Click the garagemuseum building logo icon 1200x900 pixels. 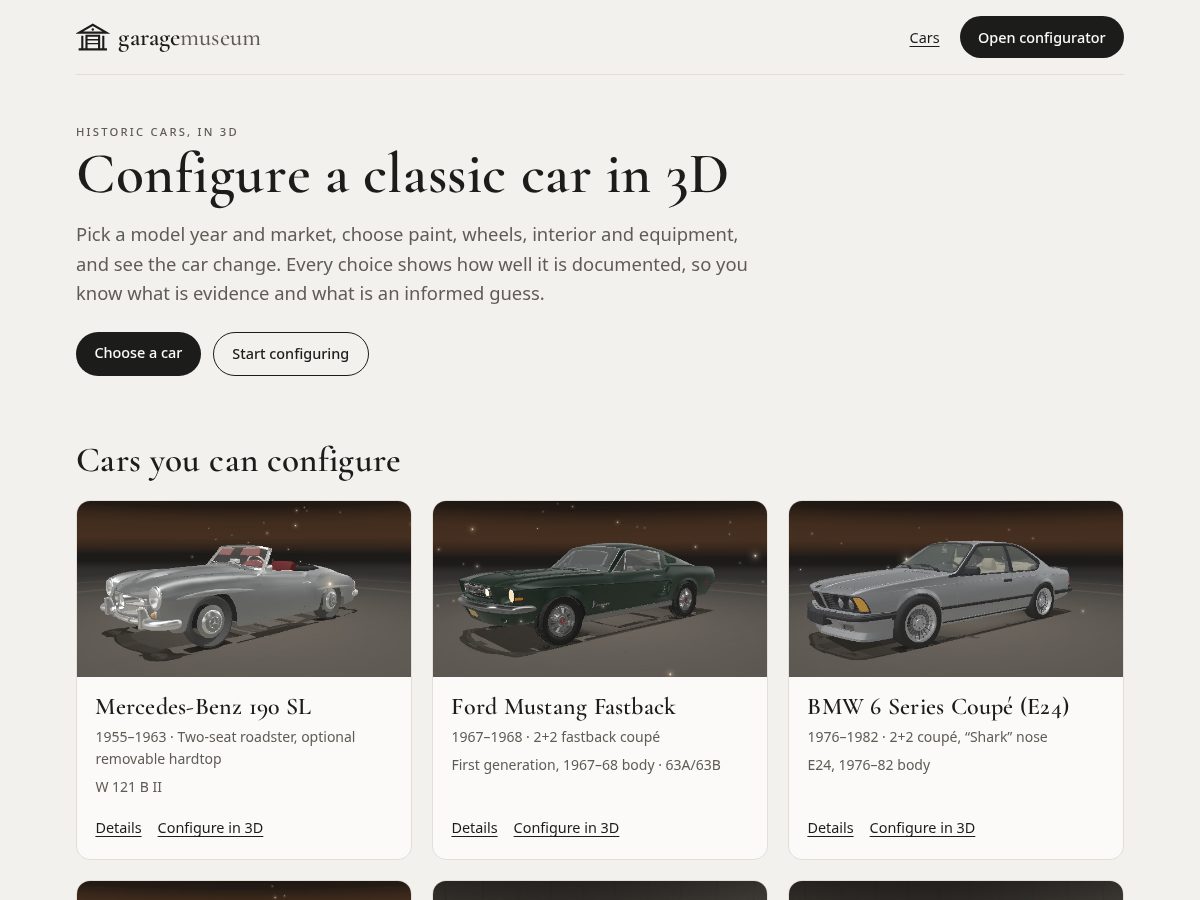point(93,38)
